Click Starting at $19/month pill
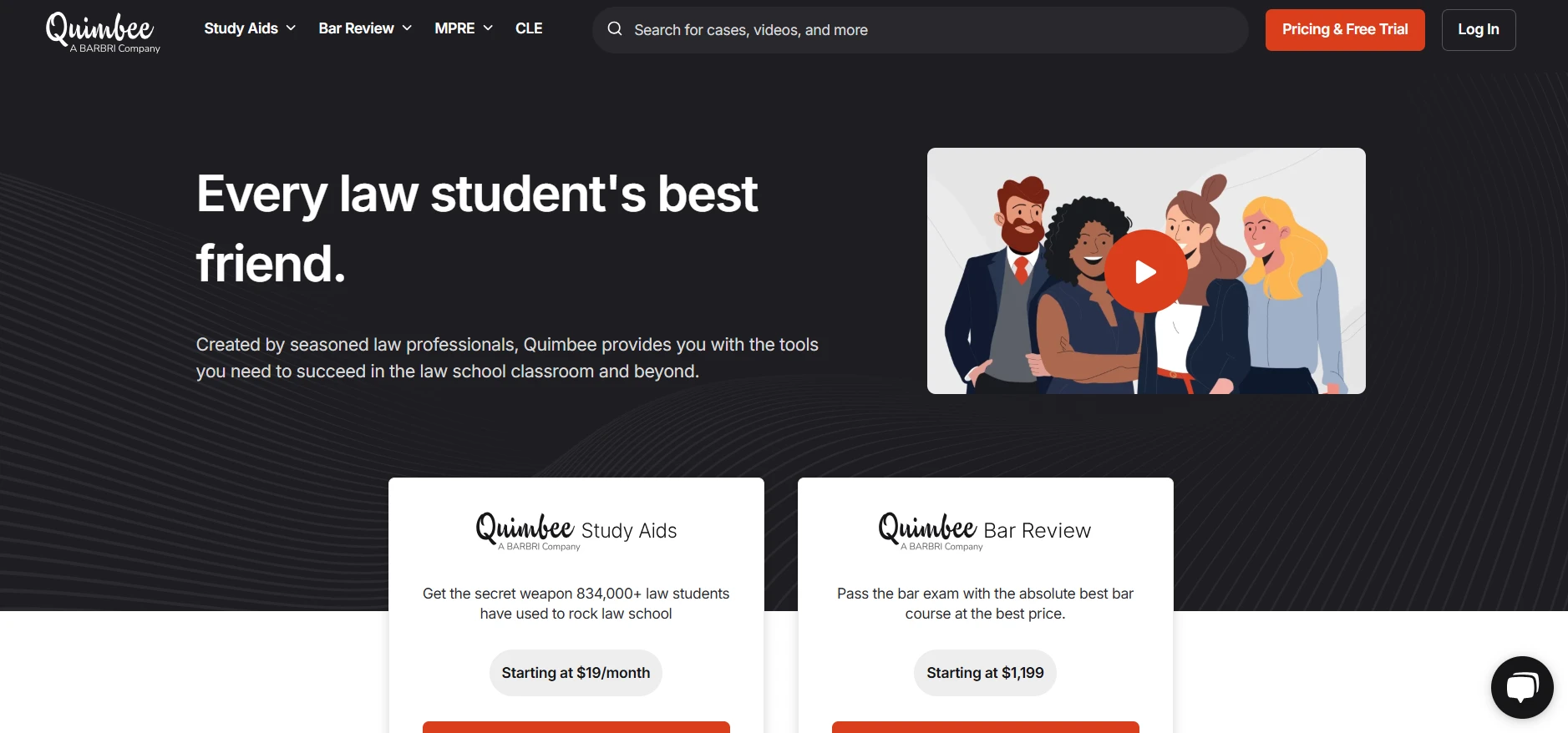 point(576,673)
